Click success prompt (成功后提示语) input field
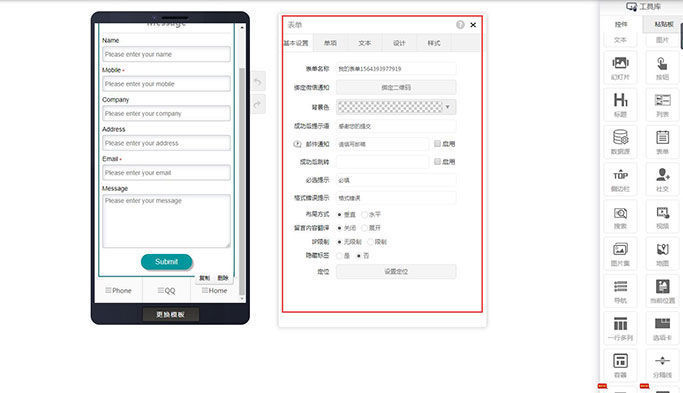 click(x=396, y=126)
